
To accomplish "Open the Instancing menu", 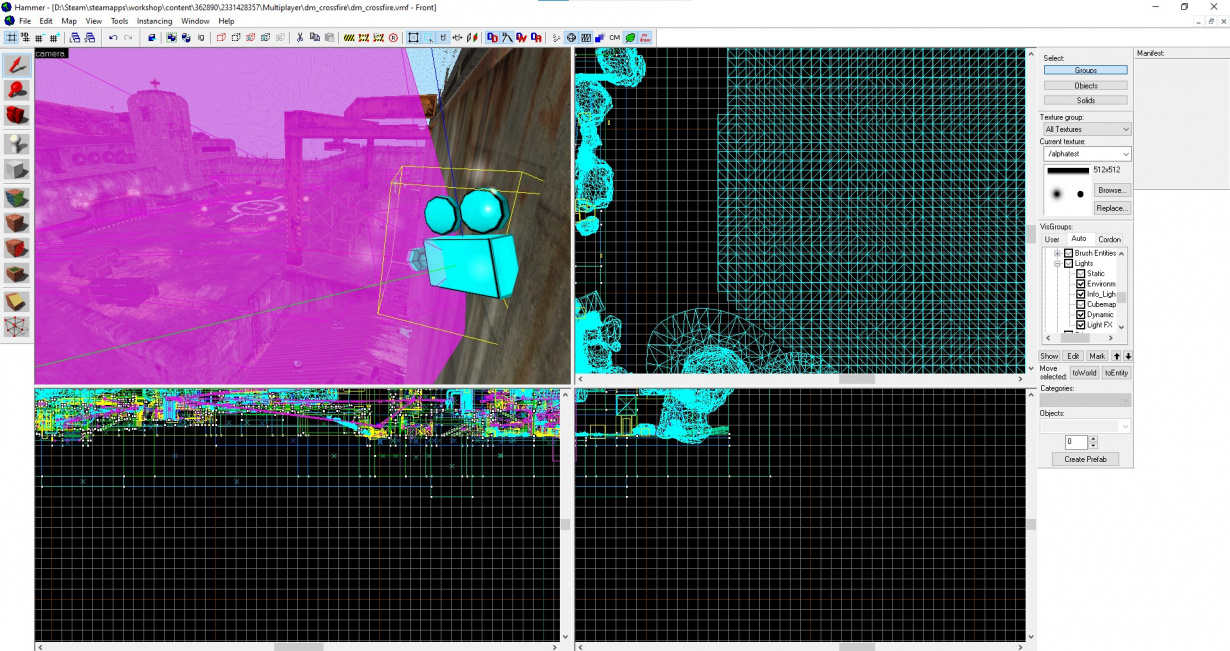I will click(153, 20).
